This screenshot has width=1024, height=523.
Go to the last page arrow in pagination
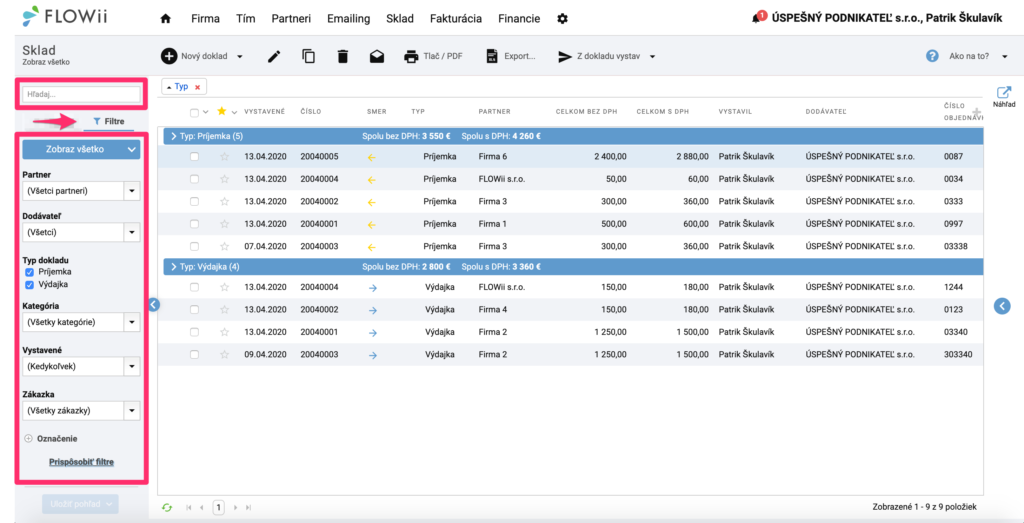pyautogui.click(x=248, y=507)
